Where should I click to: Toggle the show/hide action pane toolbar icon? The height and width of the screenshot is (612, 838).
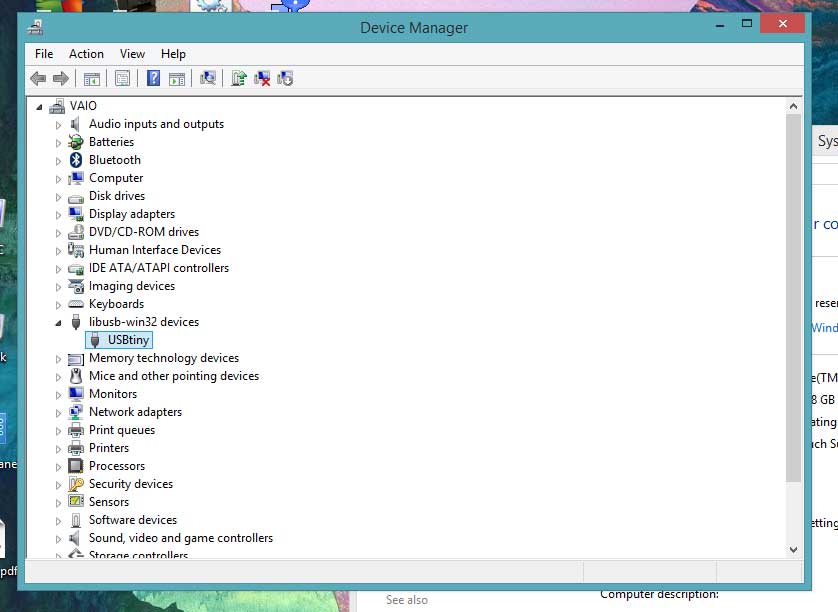[177, 79]
